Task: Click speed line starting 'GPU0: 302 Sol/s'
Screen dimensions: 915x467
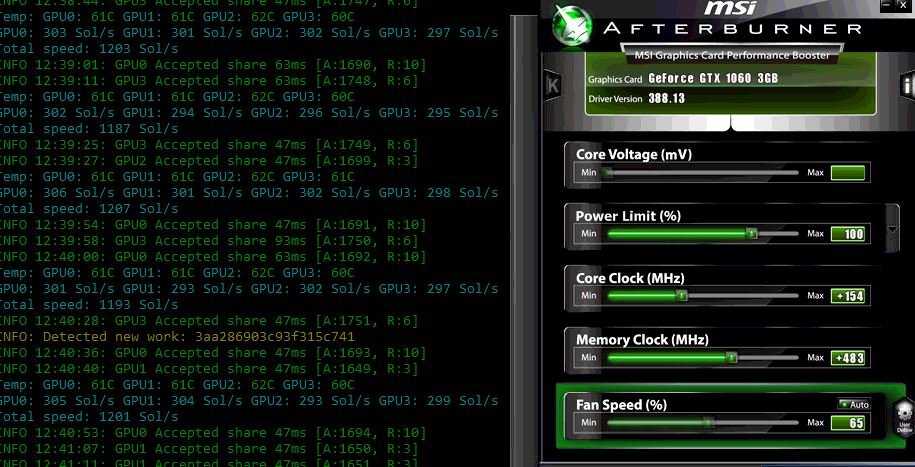Action: coord(249,113)
